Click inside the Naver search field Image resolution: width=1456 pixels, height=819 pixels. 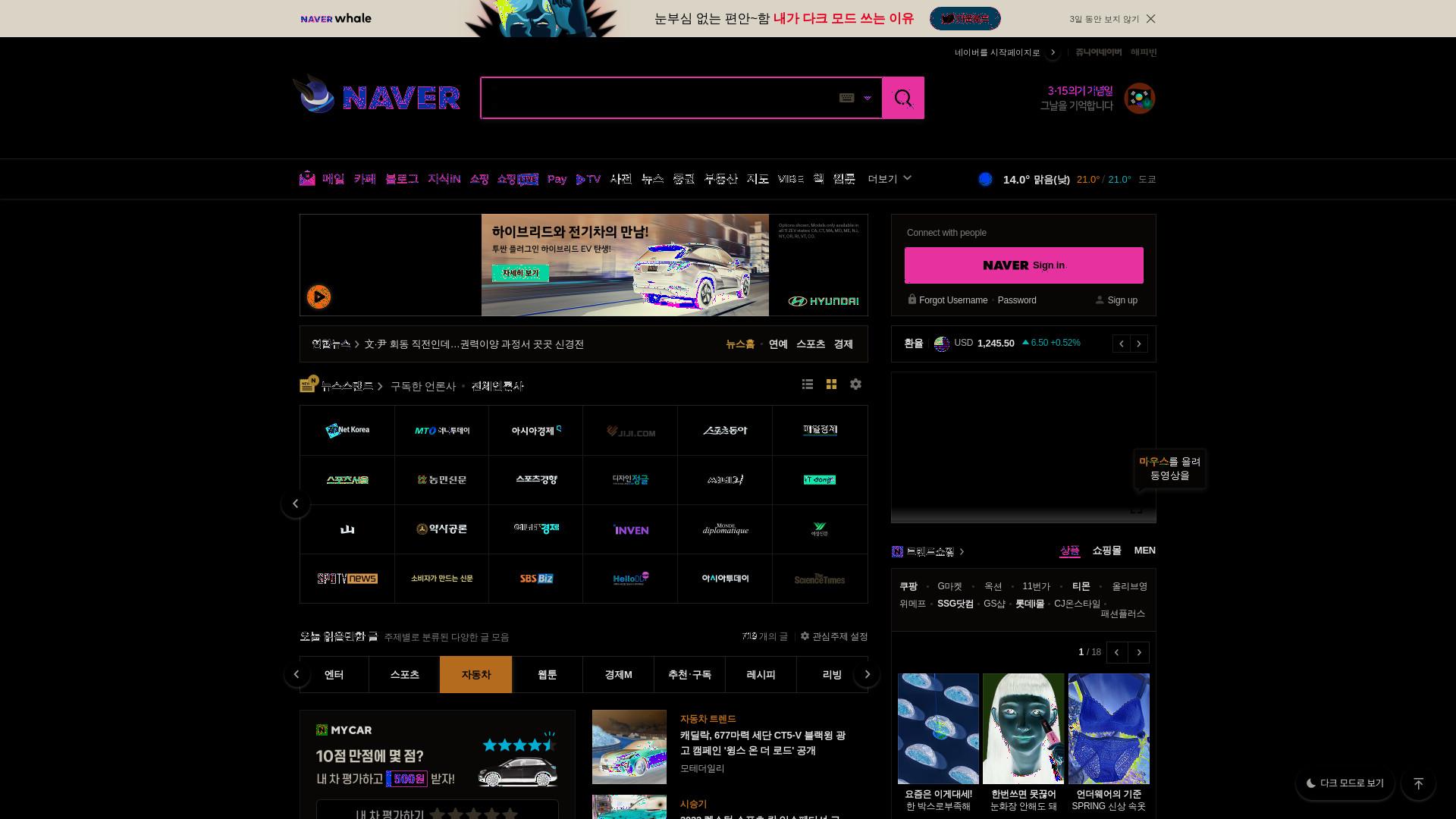click(x=658, y=98)
